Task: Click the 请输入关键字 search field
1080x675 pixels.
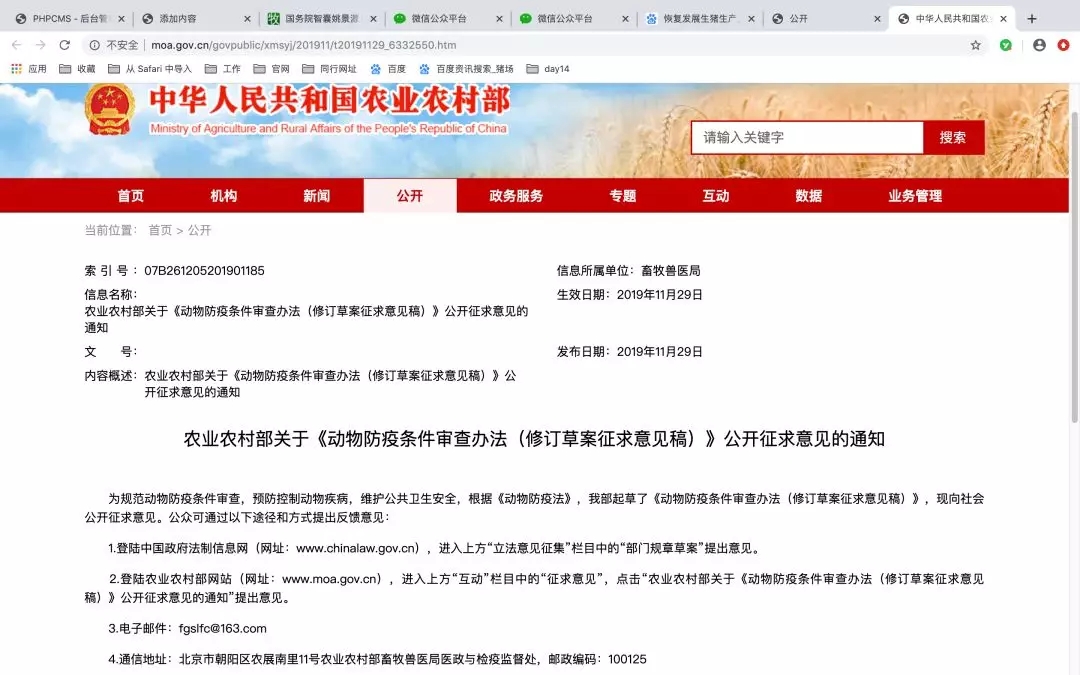Action: [807, 138]
